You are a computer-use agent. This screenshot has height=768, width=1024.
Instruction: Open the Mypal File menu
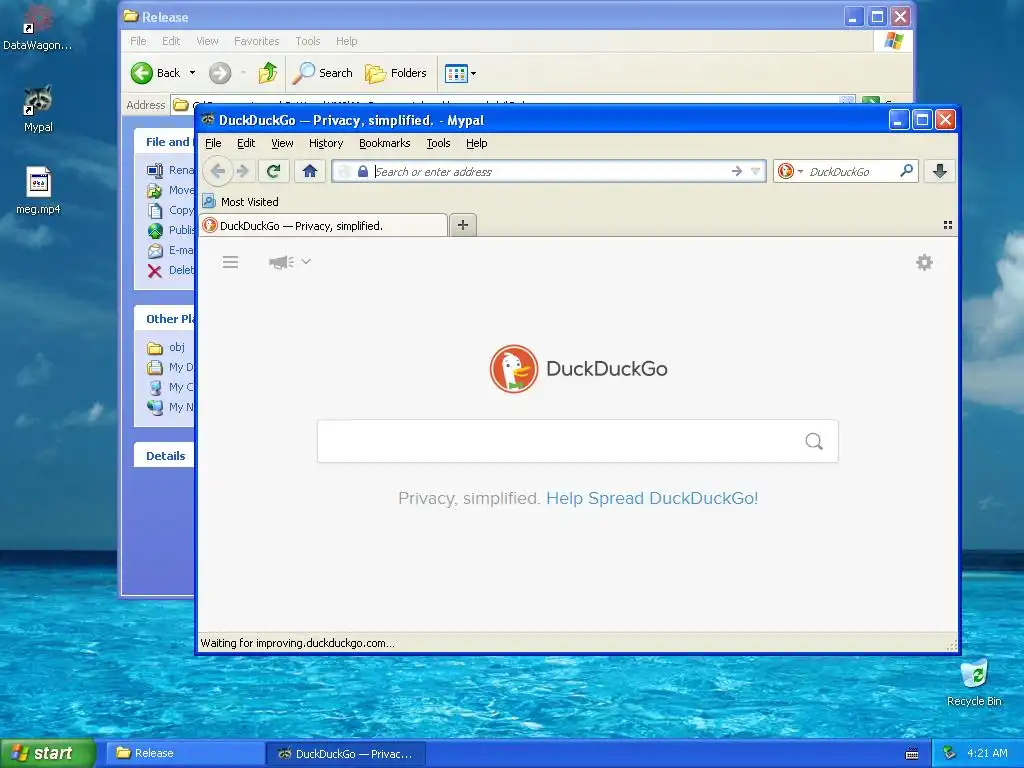[213, 143]
